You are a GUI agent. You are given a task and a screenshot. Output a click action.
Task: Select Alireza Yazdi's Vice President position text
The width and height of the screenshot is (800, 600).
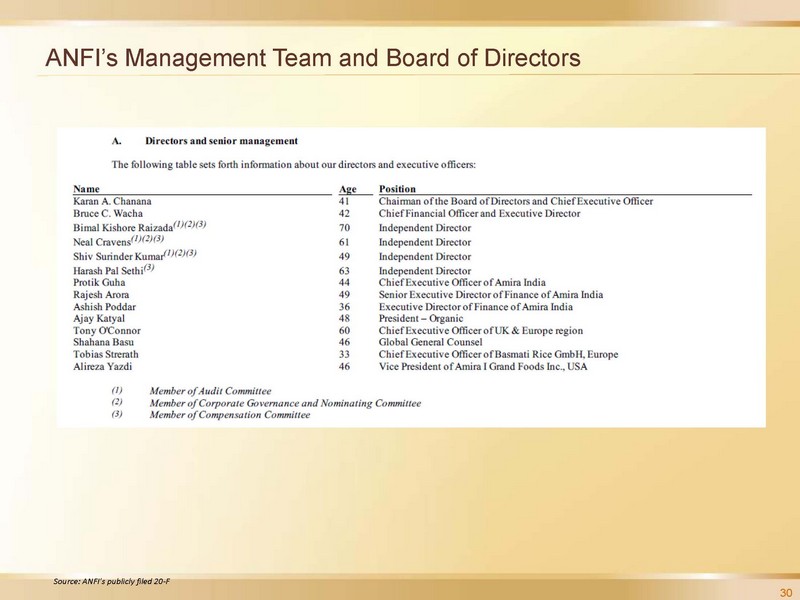(482, 367)
